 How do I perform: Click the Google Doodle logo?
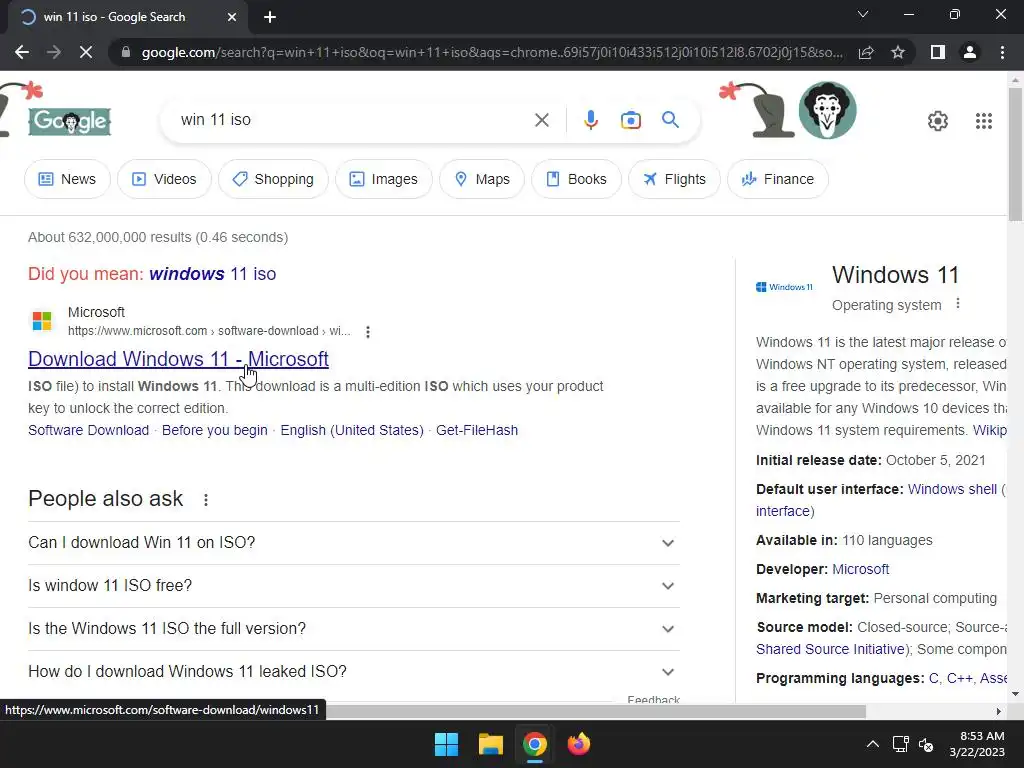69,121
